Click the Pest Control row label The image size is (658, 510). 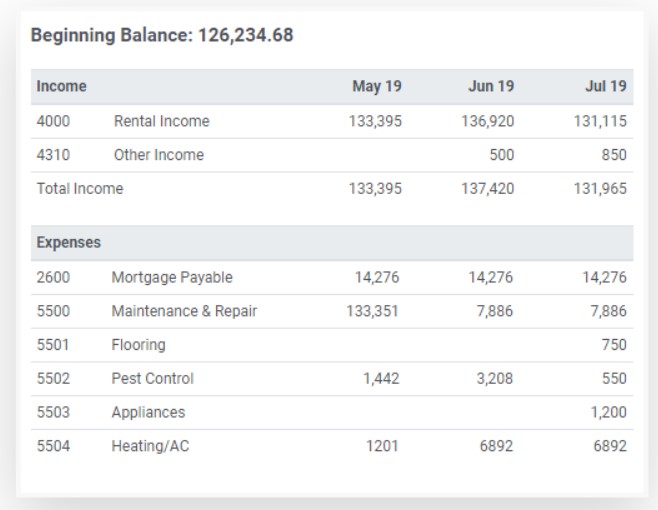[152, 379]
